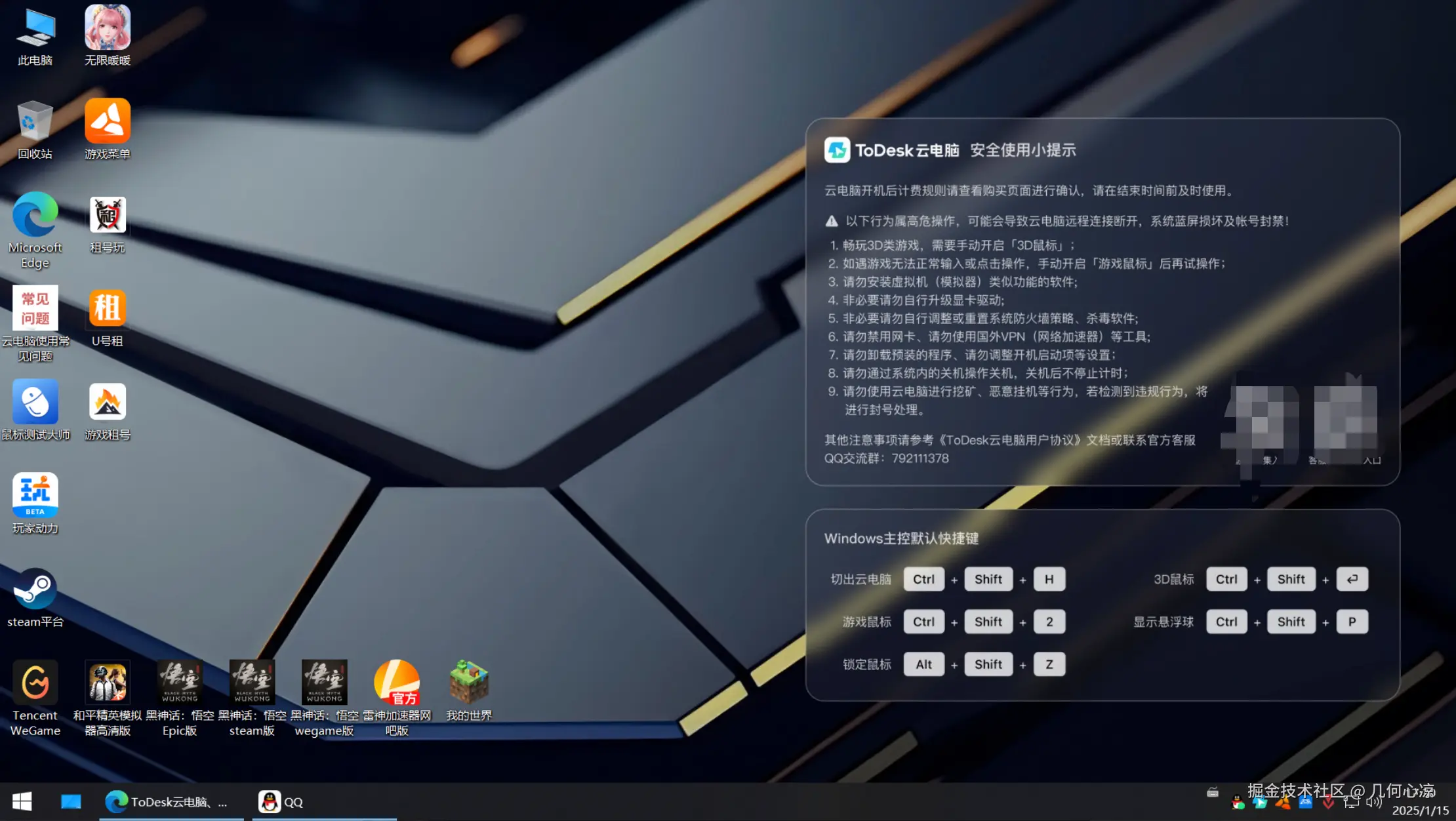The image size is (1456, 821).
Task: Click the volume icon in system tray
Action: pyautogui.click(x=1373, y=801)
